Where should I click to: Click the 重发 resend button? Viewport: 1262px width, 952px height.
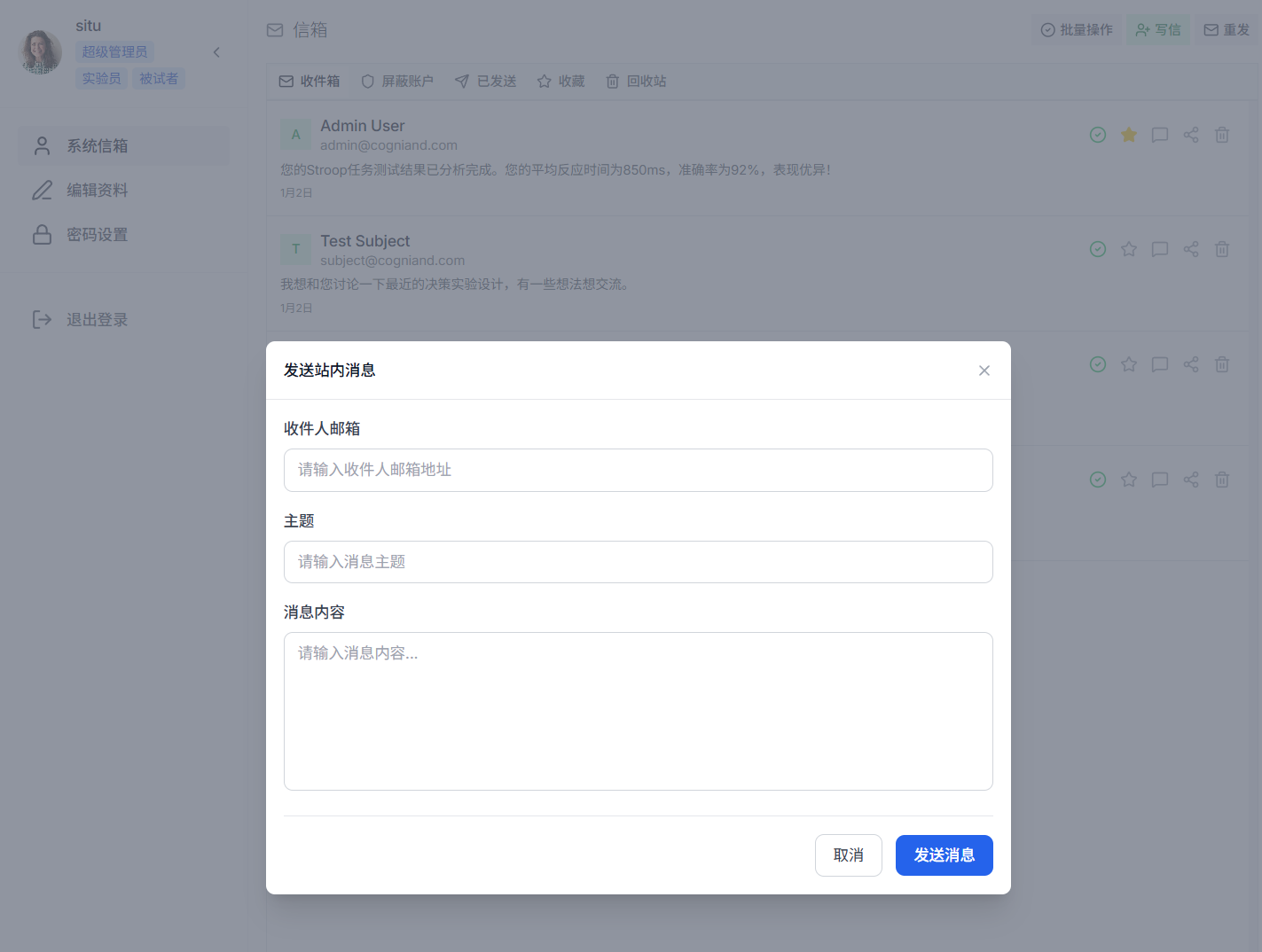tap(1227, 30)
